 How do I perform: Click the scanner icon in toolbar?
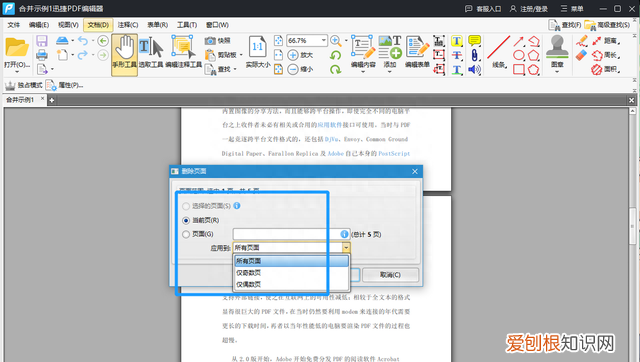[62, 40]
